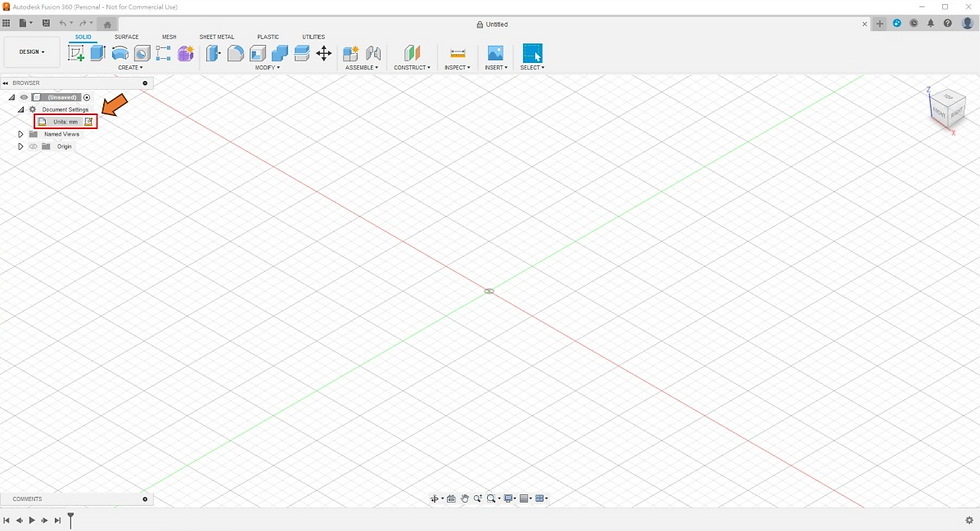Viewport: 980px width, 531px height.
Task: Open the INSPECT dropdown menu
Action: [458, 67]
